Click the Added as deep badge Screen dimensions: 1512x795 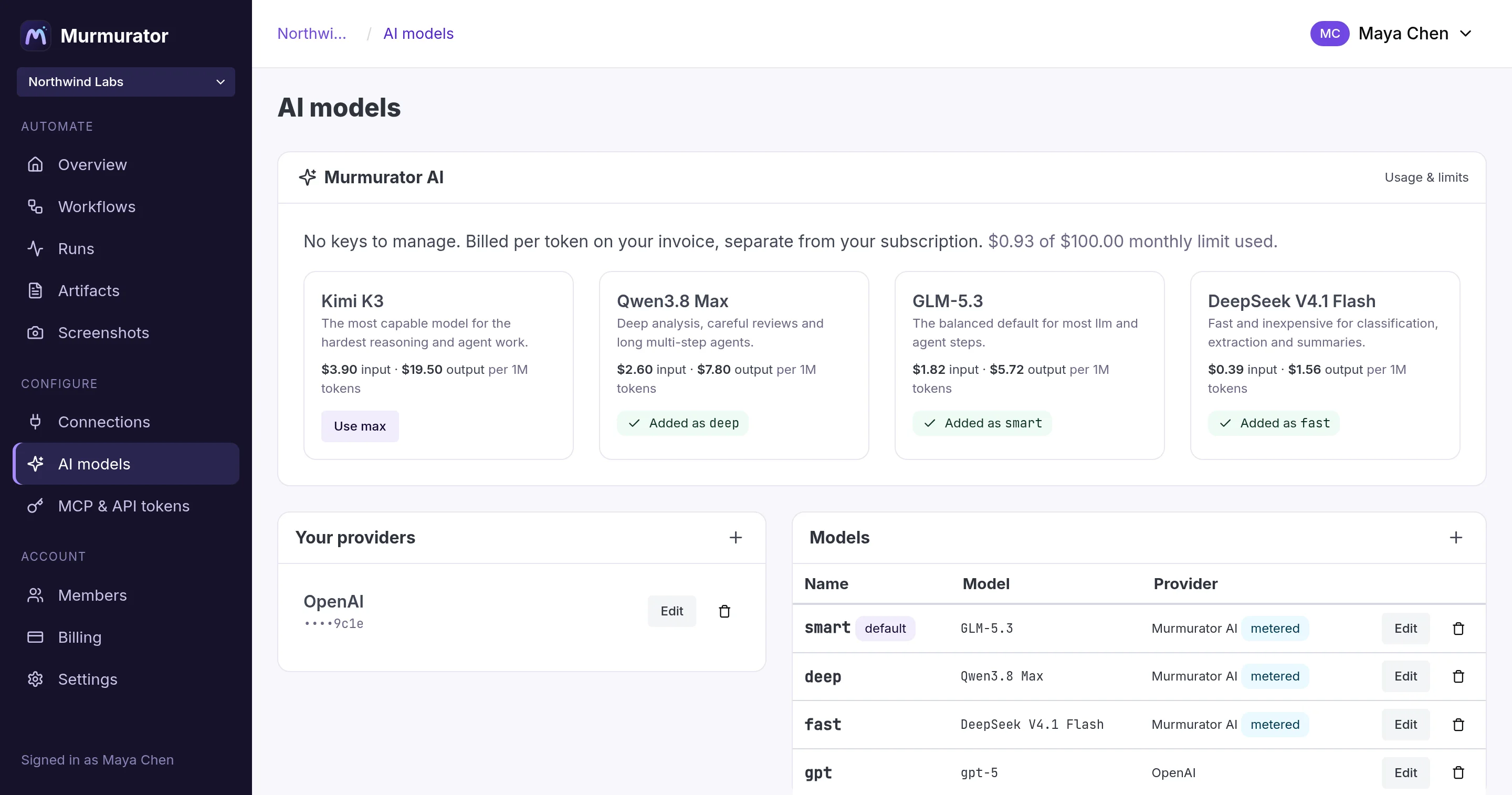click(x=682, y=423)
